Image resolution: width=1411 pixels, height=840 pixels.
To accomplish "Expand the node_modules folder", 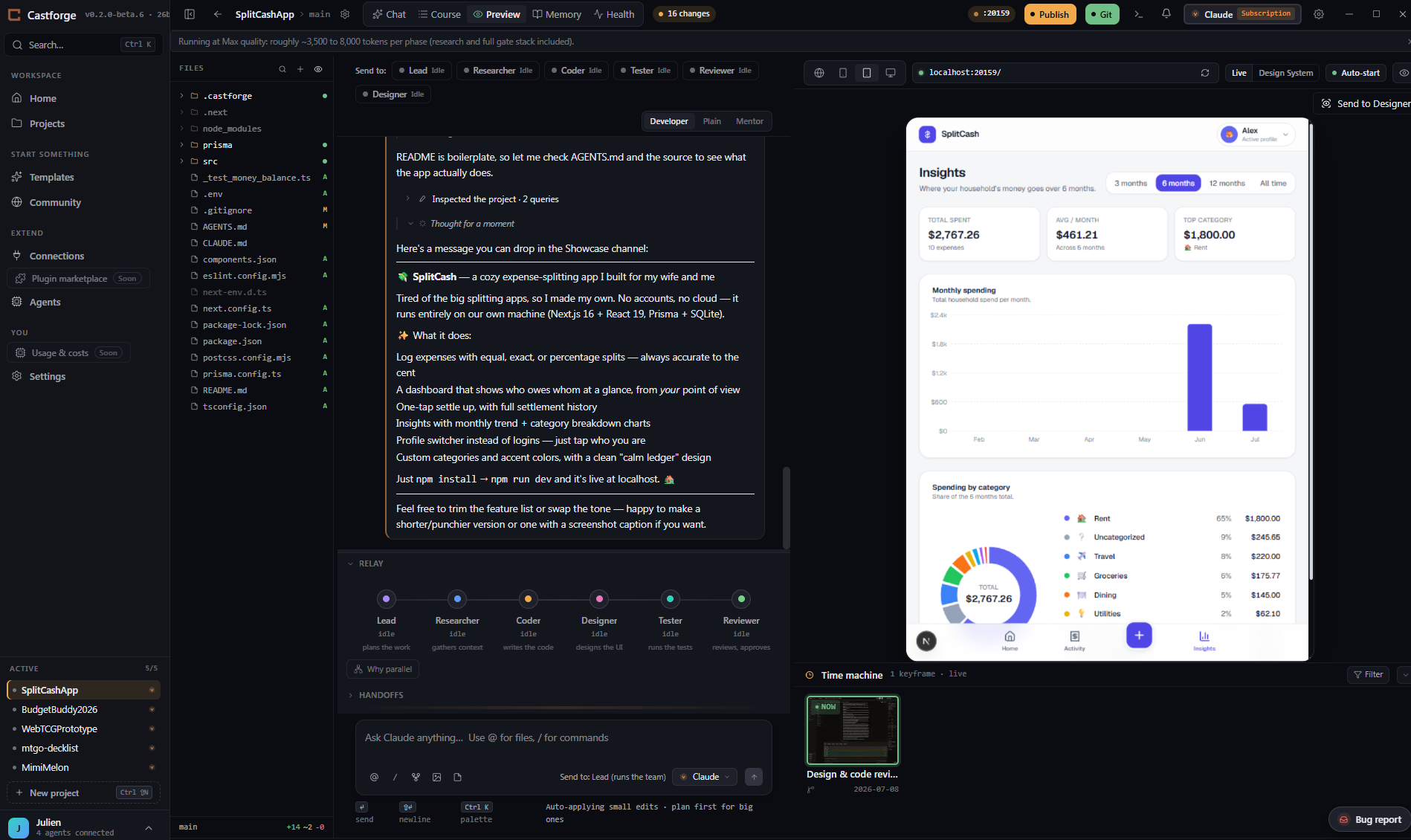I will coord(181,129).
